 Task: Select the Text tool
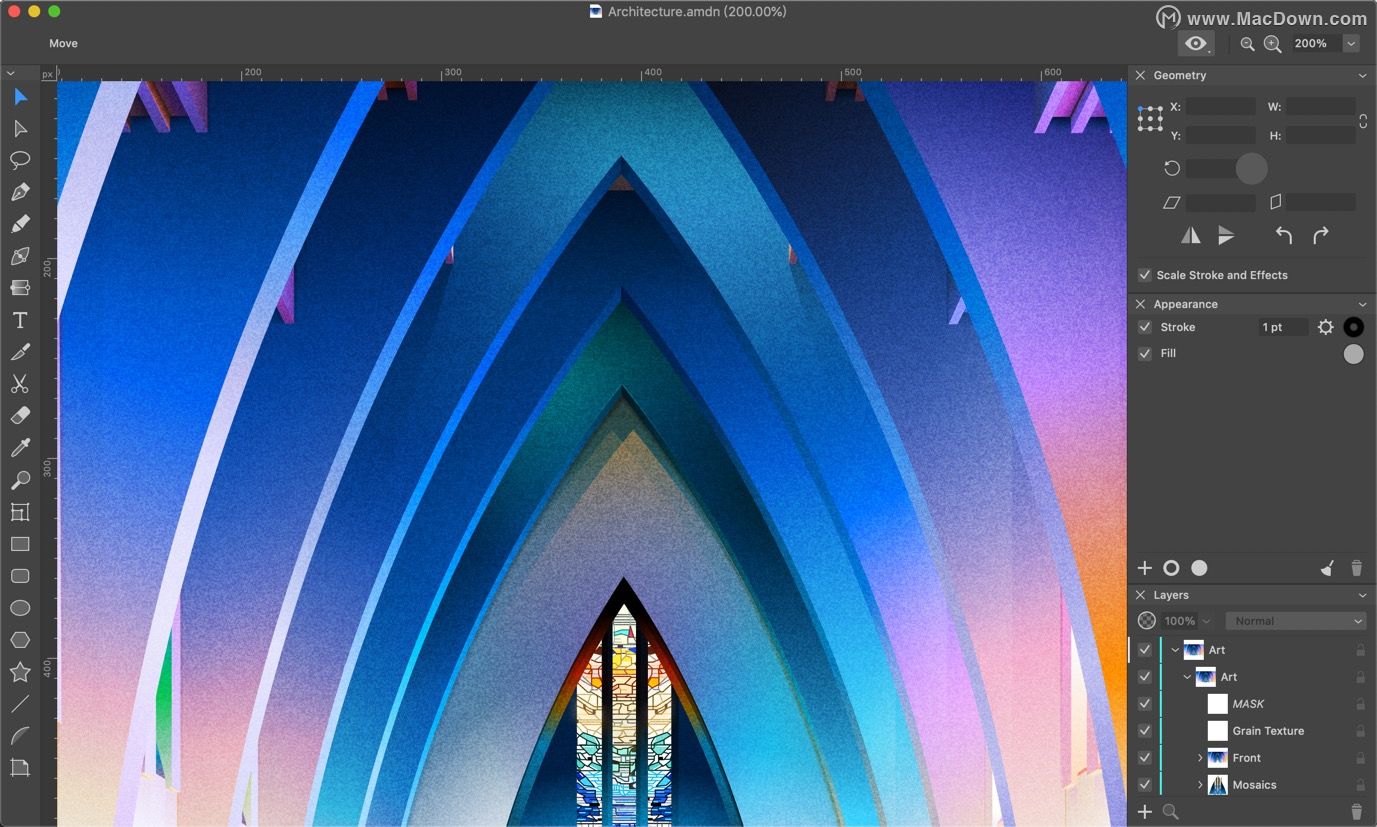click(x=20, y=320)
